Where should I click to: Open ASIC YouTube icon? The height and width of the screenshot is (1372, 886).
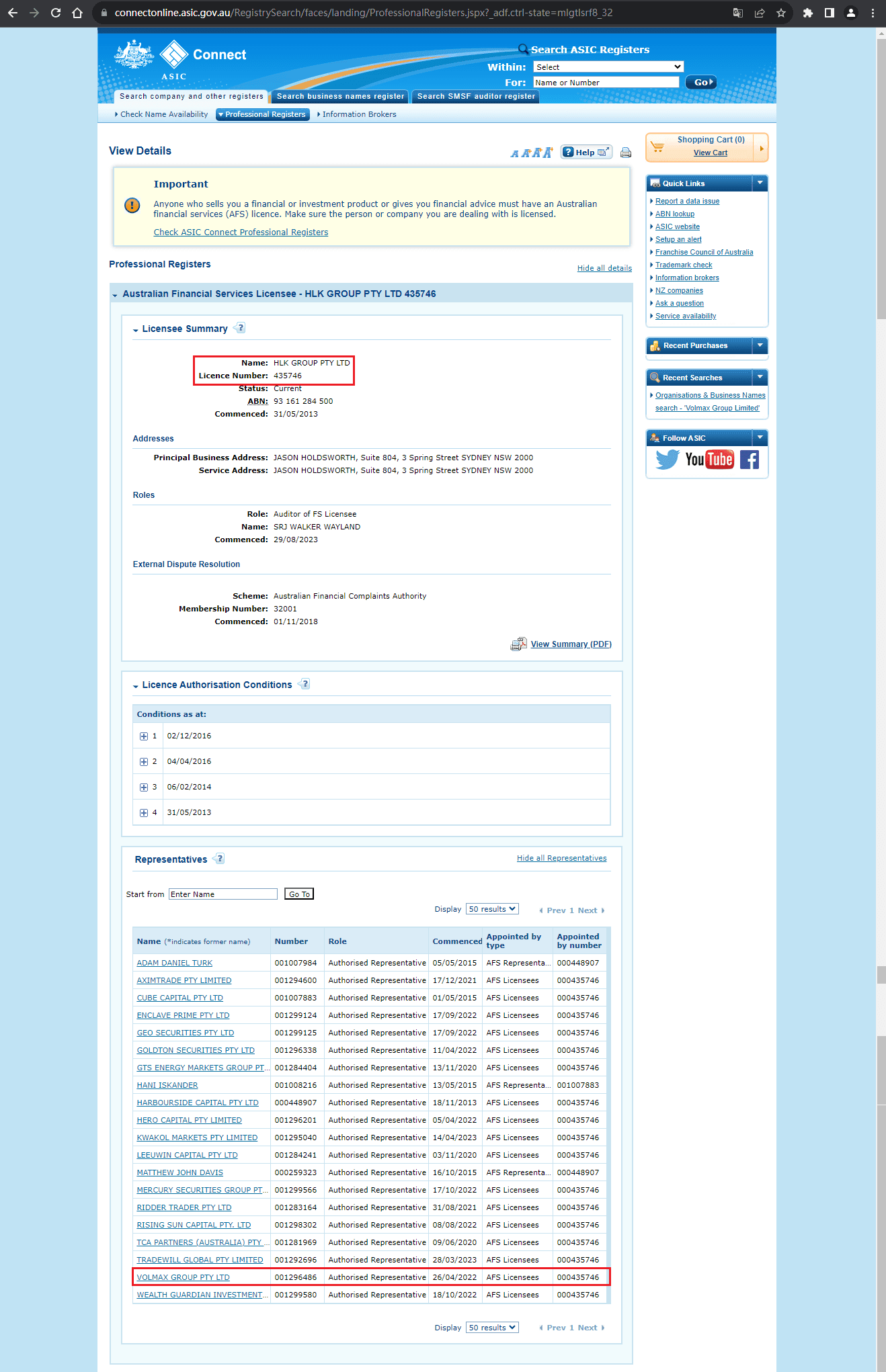709,460
